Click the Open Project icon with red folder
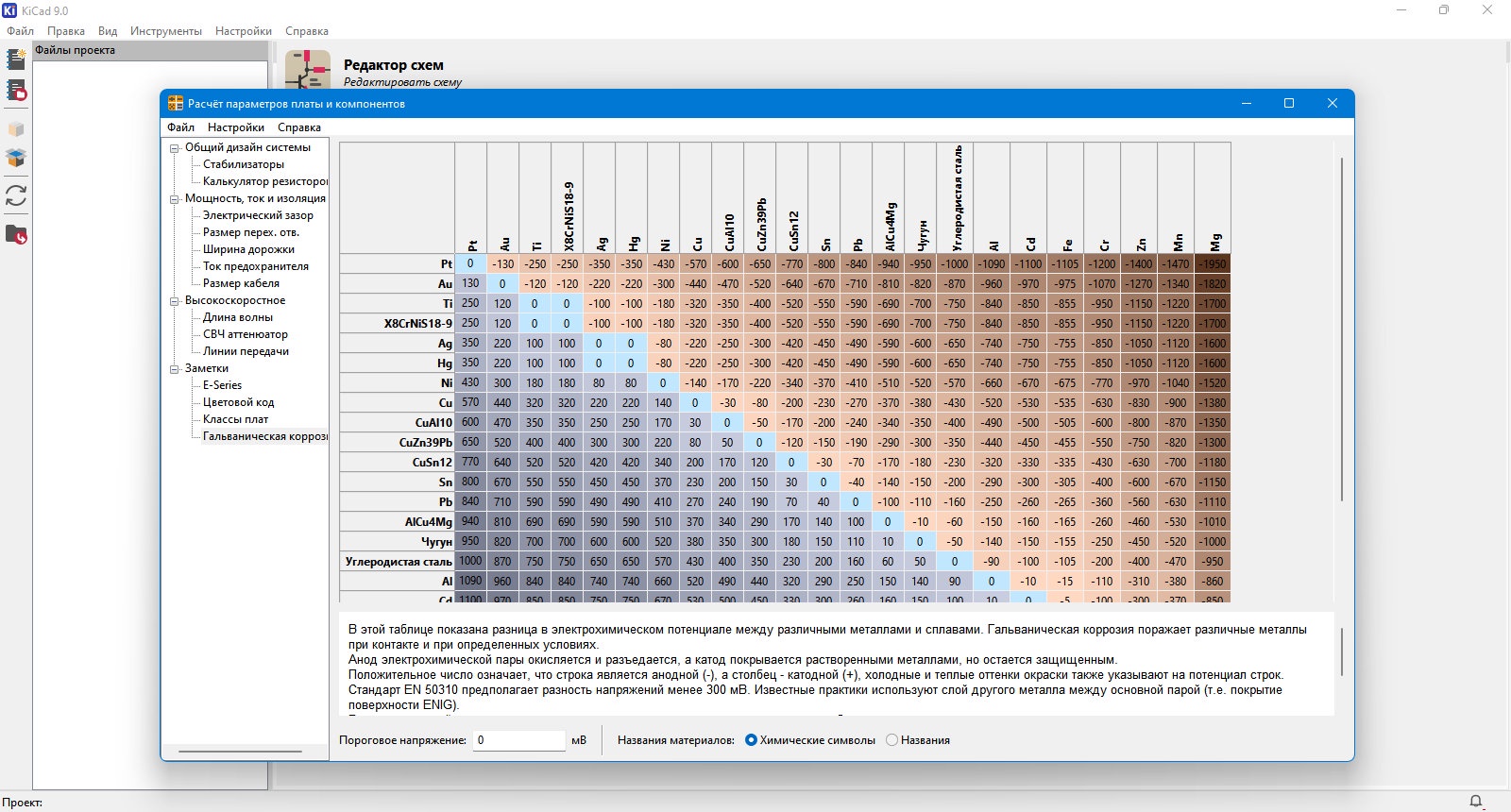The height and width of the screenshot is (812, 1511). click(x=16, y=91)
